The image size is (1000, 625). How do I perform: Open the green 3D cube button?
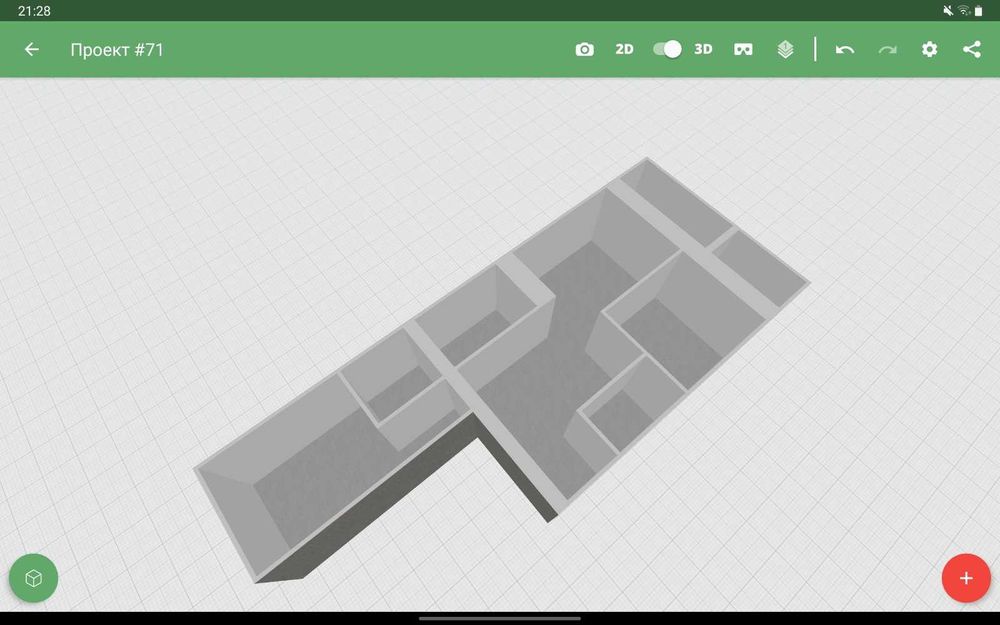point(33,578)
